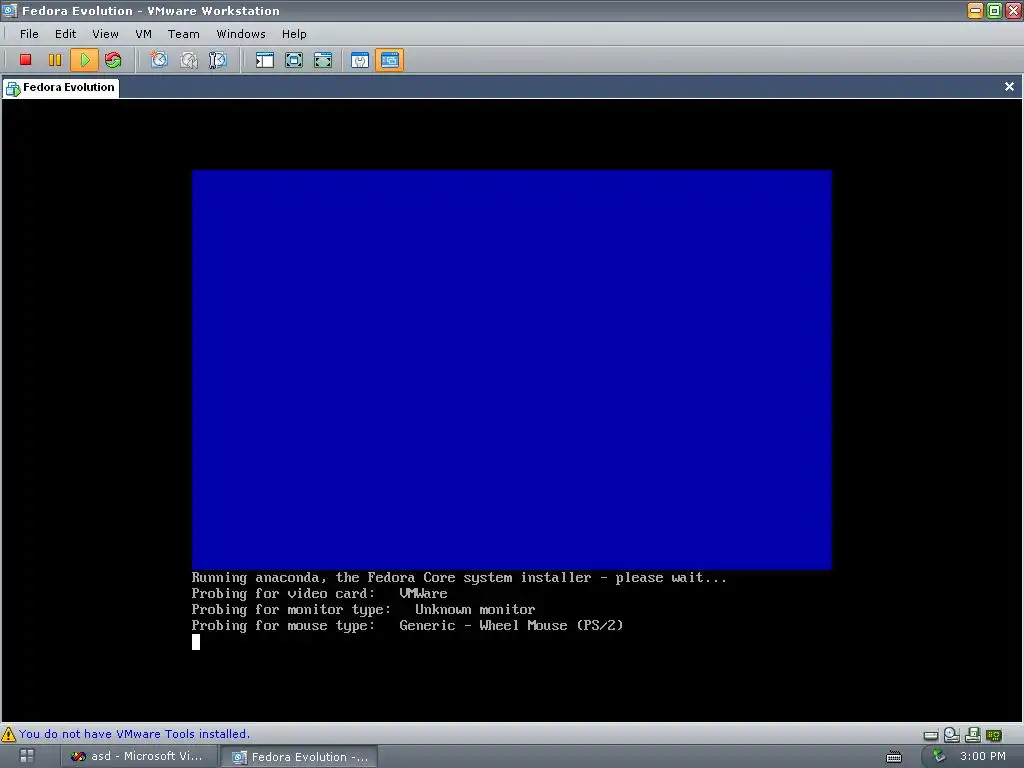Click the network adapter status icon
Screen dimensions: 1024x768
coord(993,735)
